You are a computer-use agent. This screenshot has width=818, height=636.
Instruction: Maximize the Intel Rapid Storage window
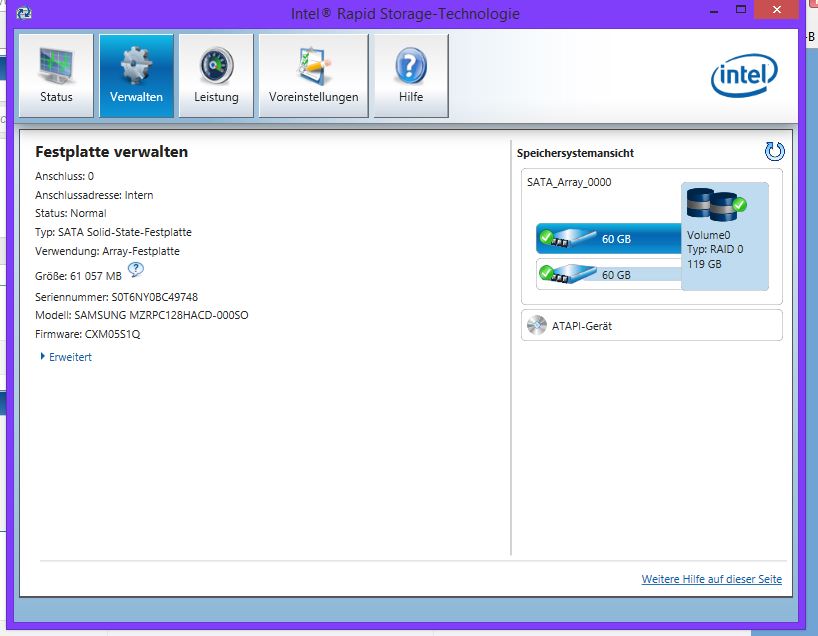pos(741,9)
